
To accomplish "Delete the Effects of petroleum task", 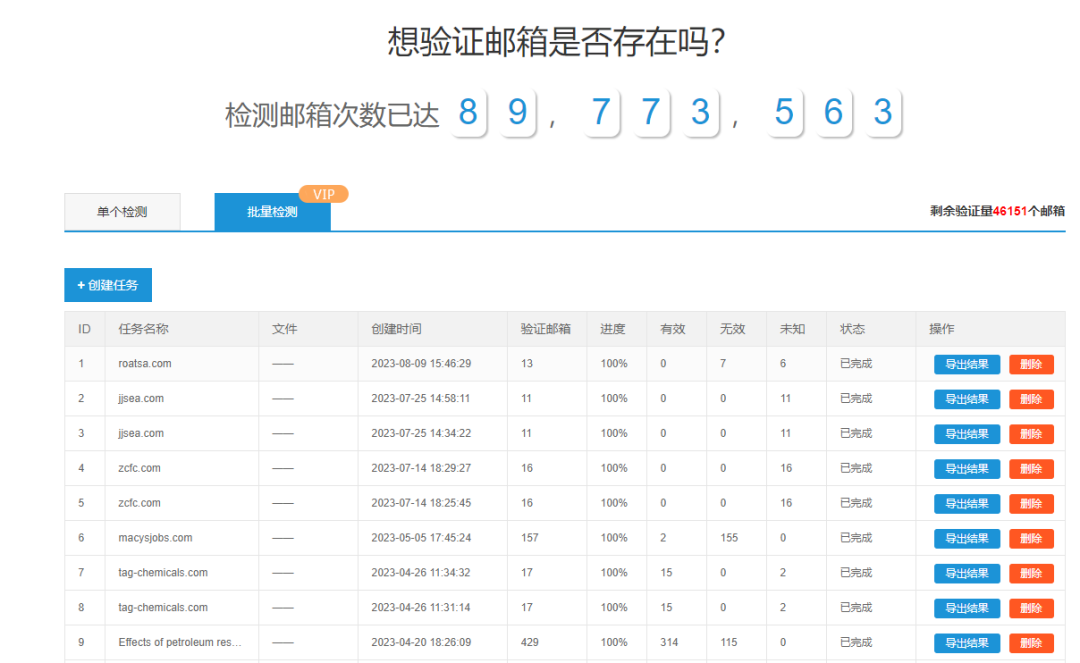I will 1031,643.
